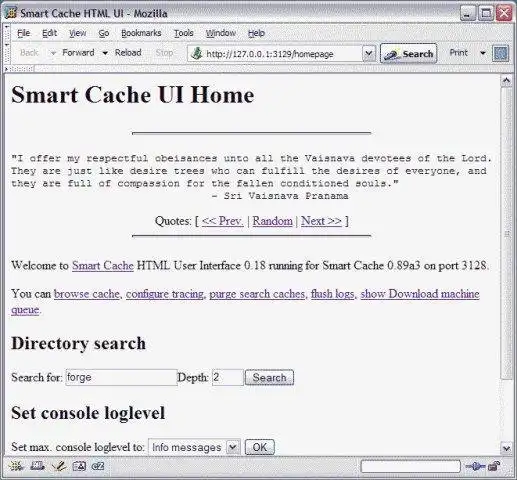The image size is (517, 480).
Task: Click the Directory search Search button
Action: tap(269, 378)
